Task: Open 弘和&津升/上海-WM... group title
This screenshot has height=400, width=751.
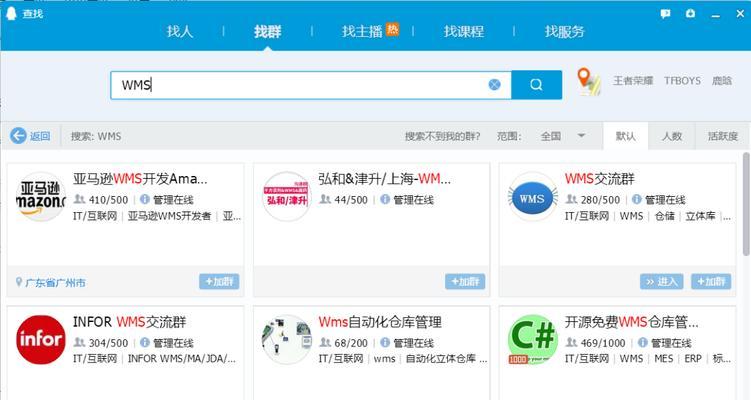Action: pyautogui.click(x=385, y=179)
